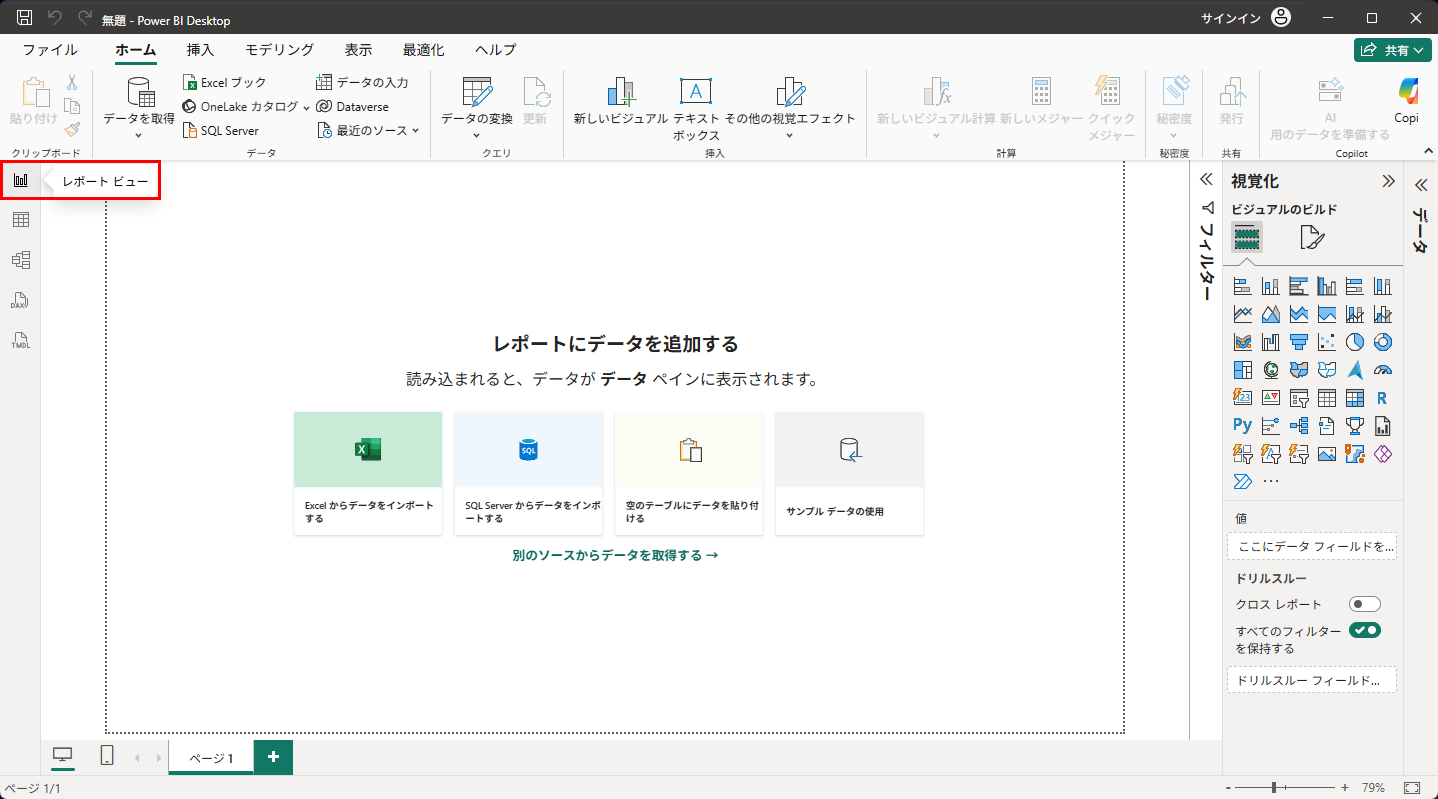Select the funnel chart visual
The height and width of the screenshot is (799, 1438).
pos(1299,342)
